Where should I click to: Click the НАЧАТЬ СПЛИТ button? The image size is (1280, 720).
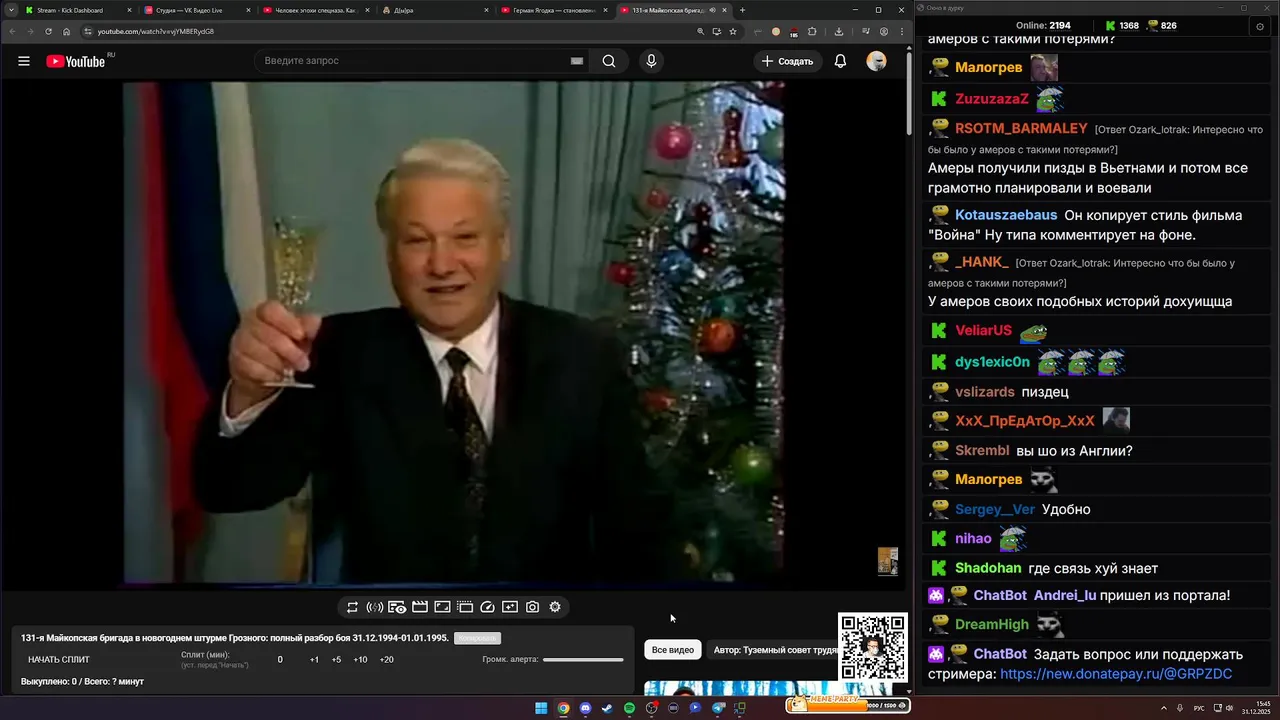click(x=59, y=660)
